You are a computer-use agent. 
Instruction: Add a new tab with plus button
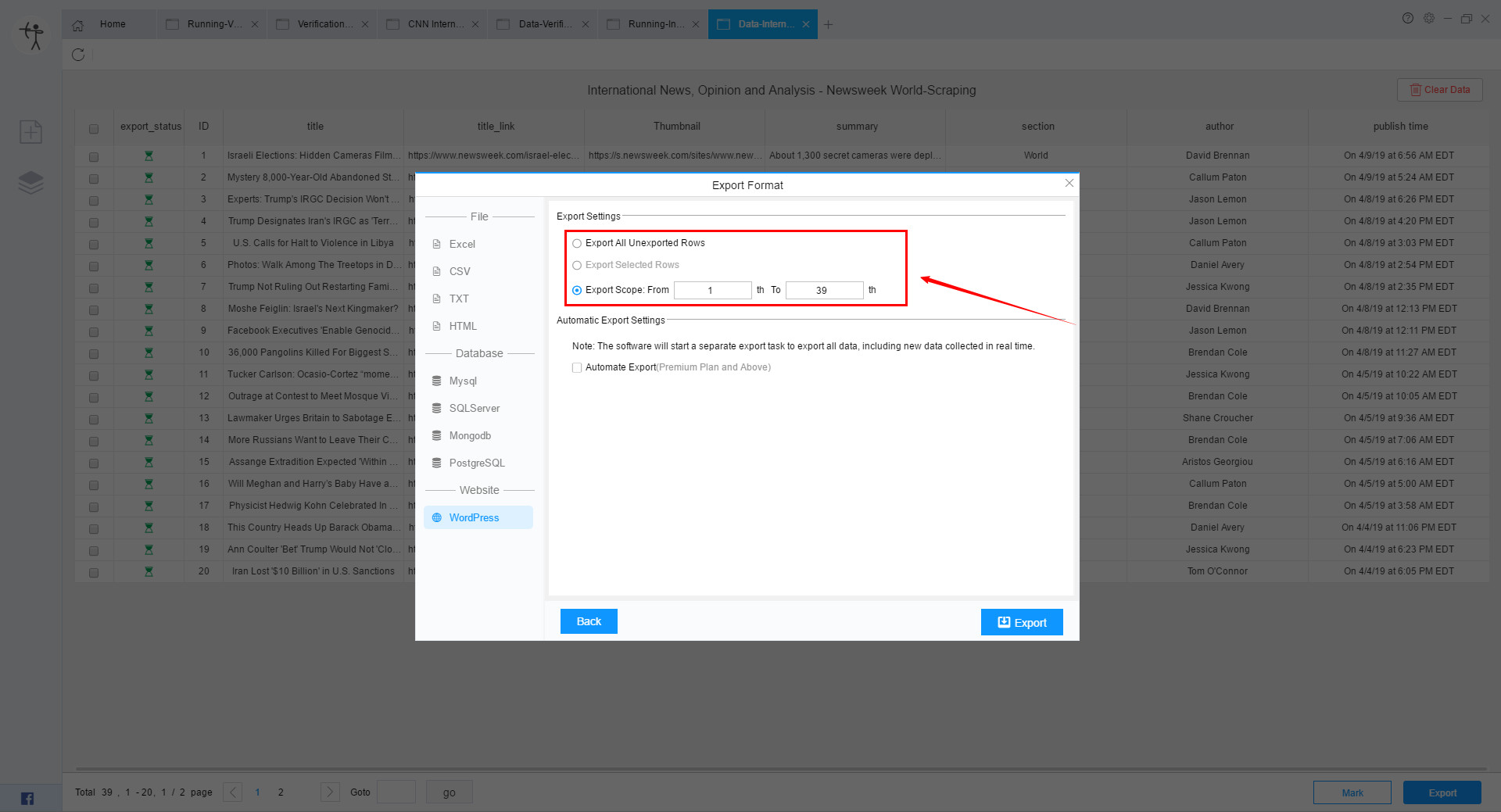[x=828, y=24]
